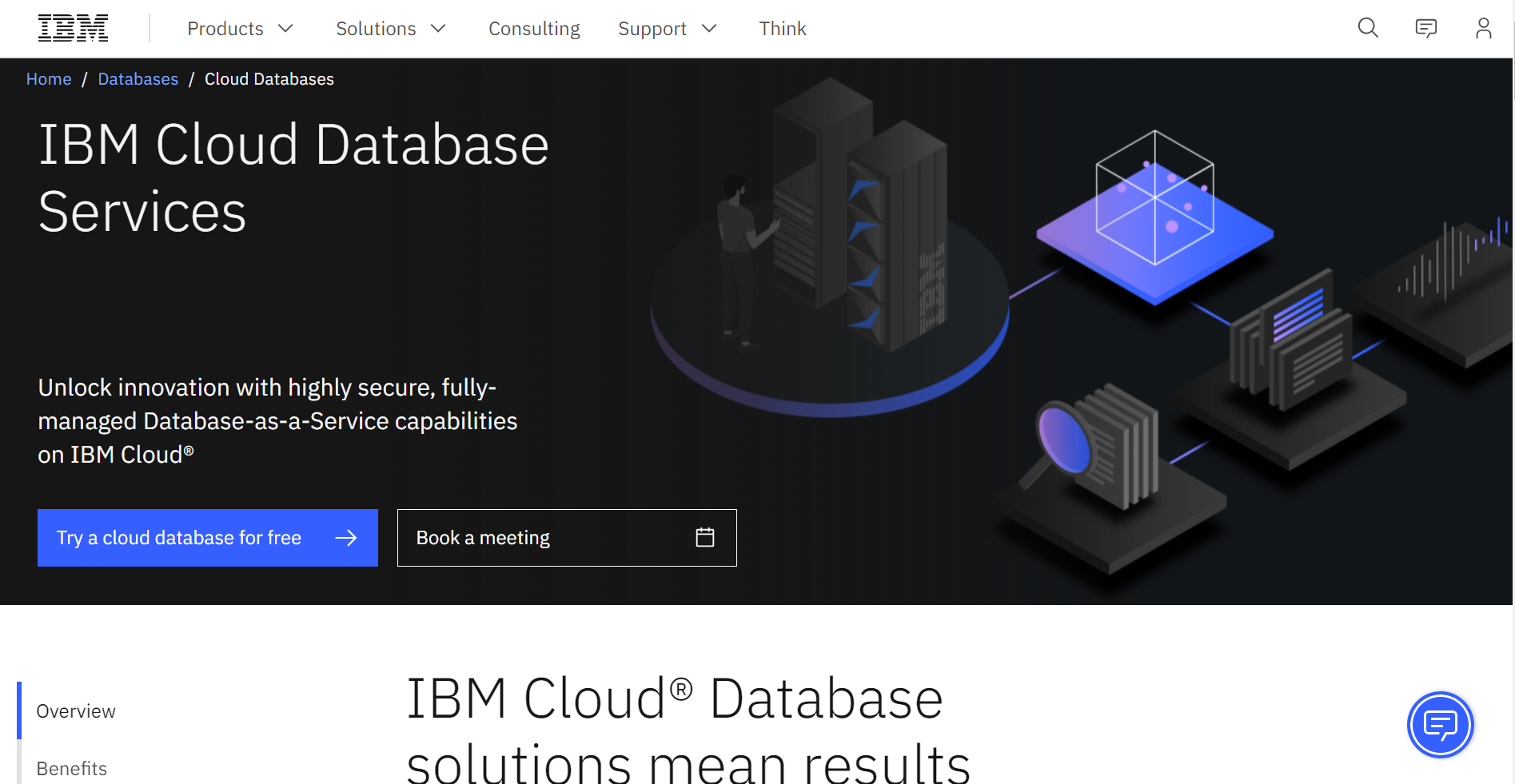Click Book a meeting button
This screenshot has width=1515, height=784.
pos(567,538)
